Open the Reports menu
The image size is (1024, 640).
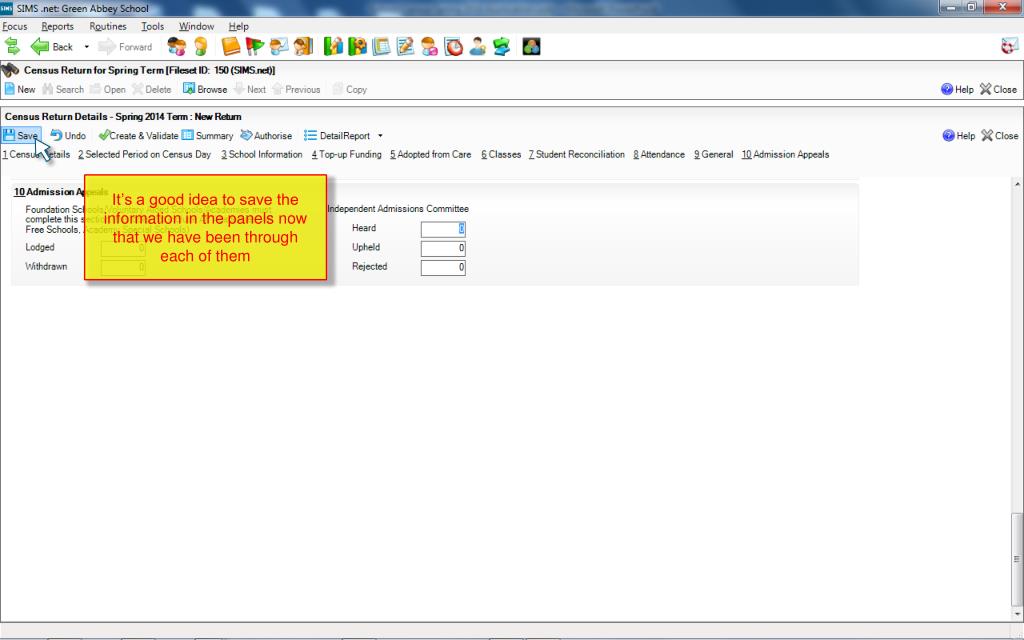(x=57, y=27)
